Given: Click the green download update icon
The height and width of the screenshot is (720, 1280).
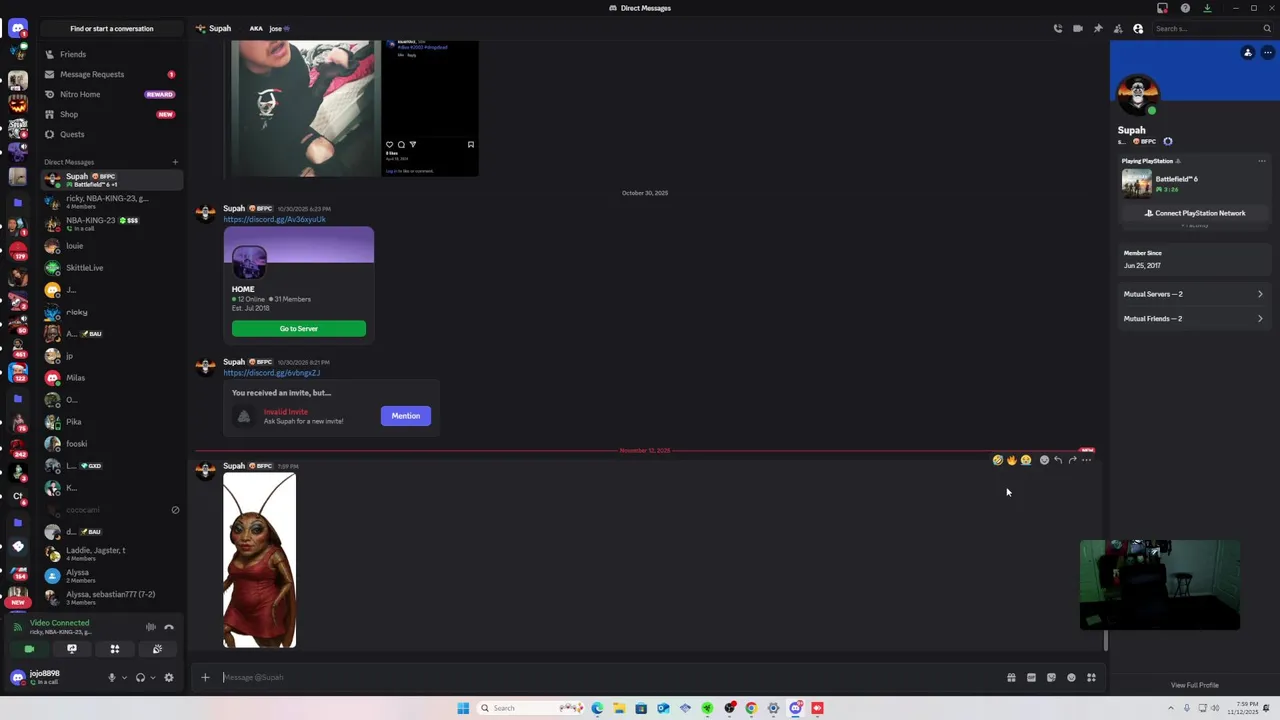Looking at the screenshot, I should coord(1207,8).
